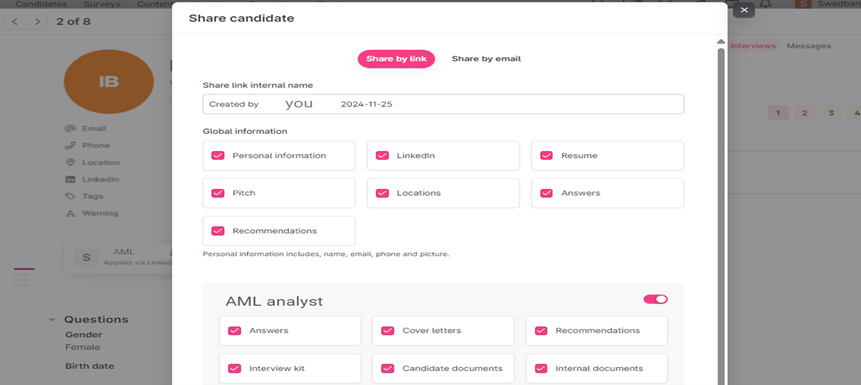
Task: Uncheck Candidate documents checkbox
Action: pos(388,369)
